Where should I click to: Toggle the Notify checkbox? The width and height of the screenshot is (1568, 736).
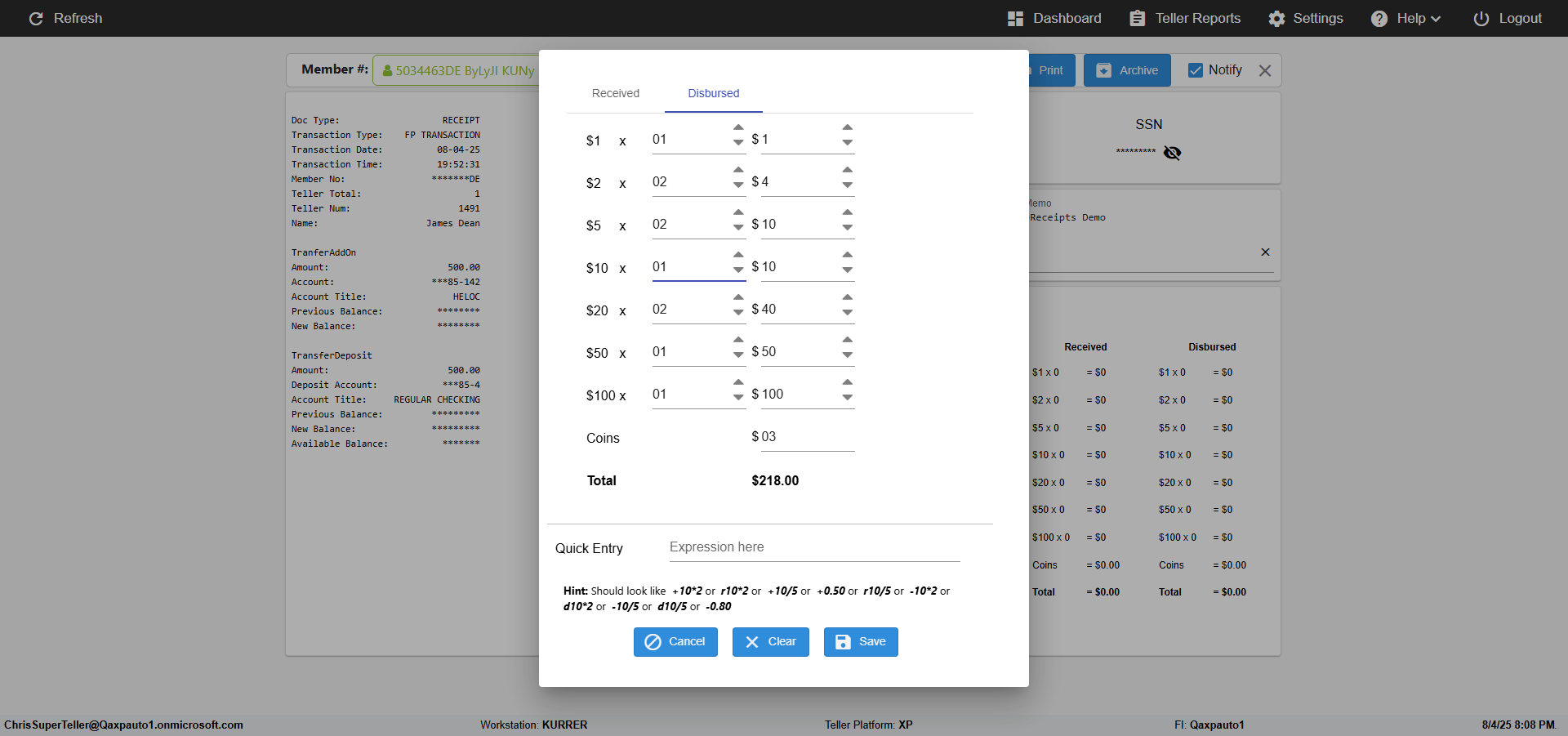click(1196, 70)
